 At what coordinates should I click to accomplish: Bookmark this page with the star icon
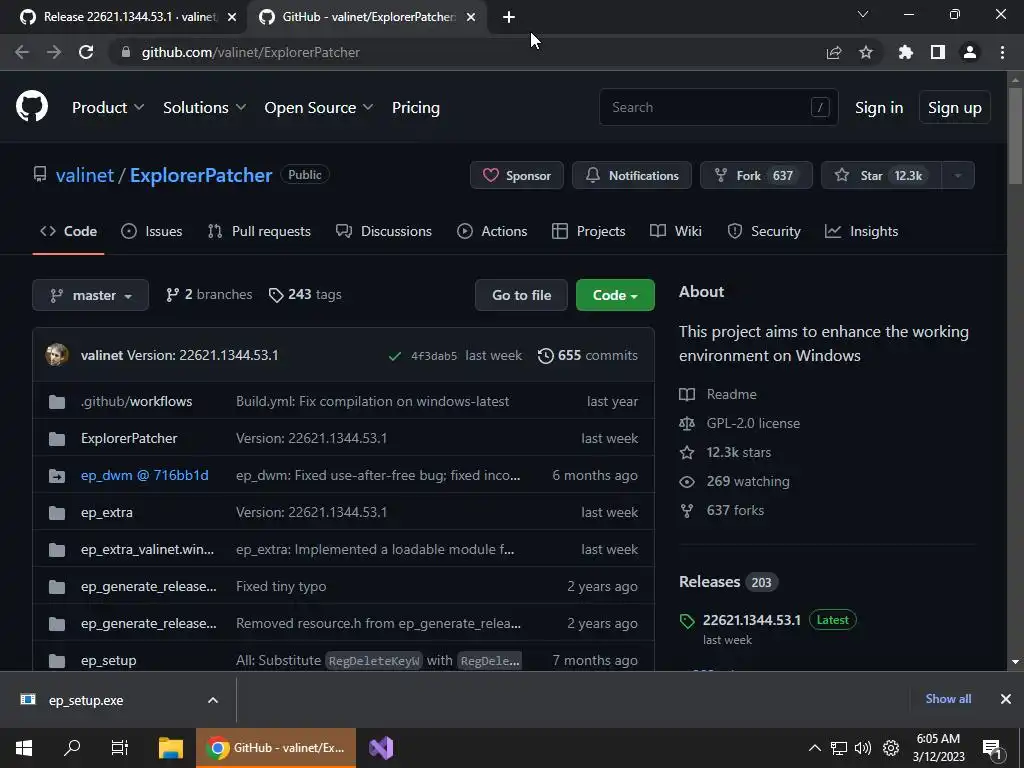[866, 52]
